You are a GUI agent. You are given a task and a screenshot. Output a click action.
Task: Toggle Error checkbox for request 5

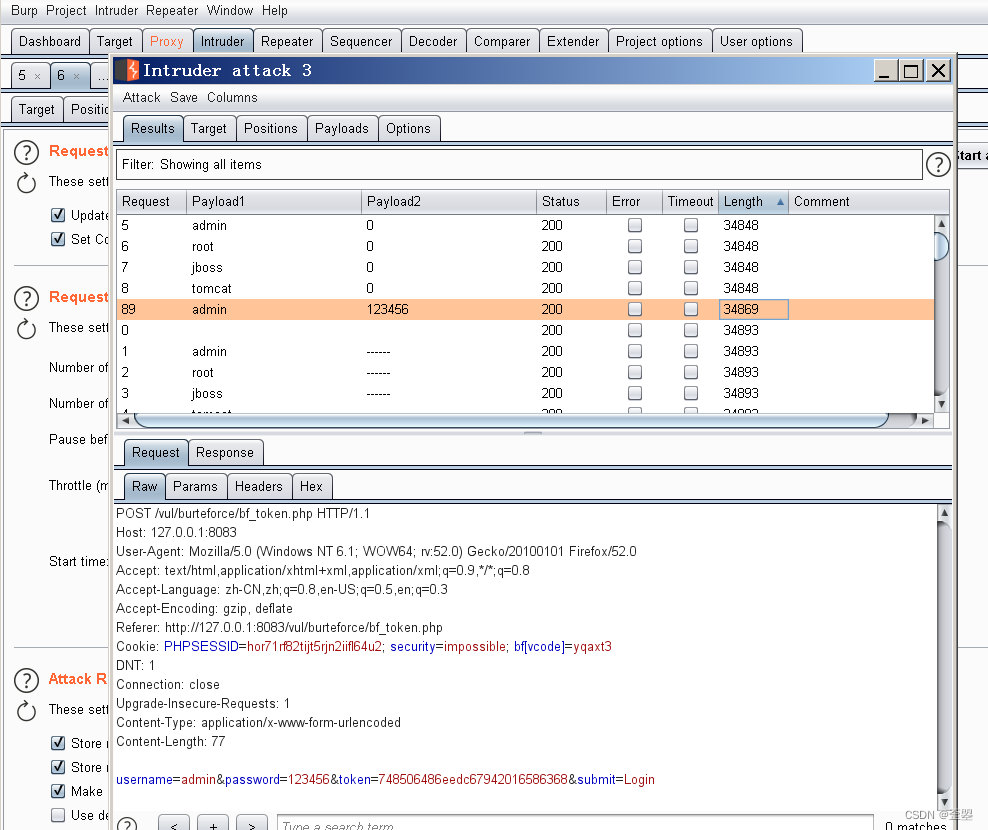pos(635,225)
